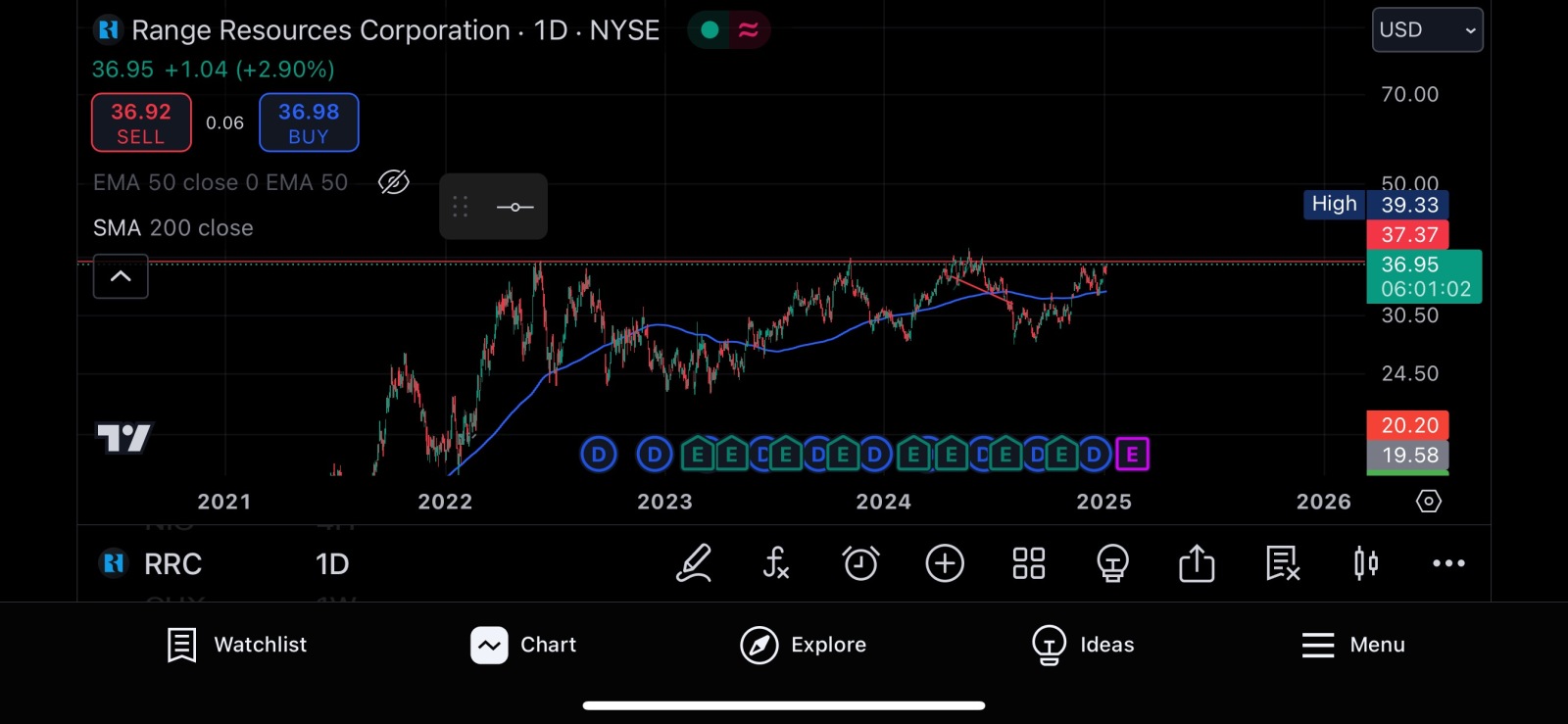Tap the 2022 label on time axis
The height and width of the screenshot is (724, 1568).
pos(446,502)
